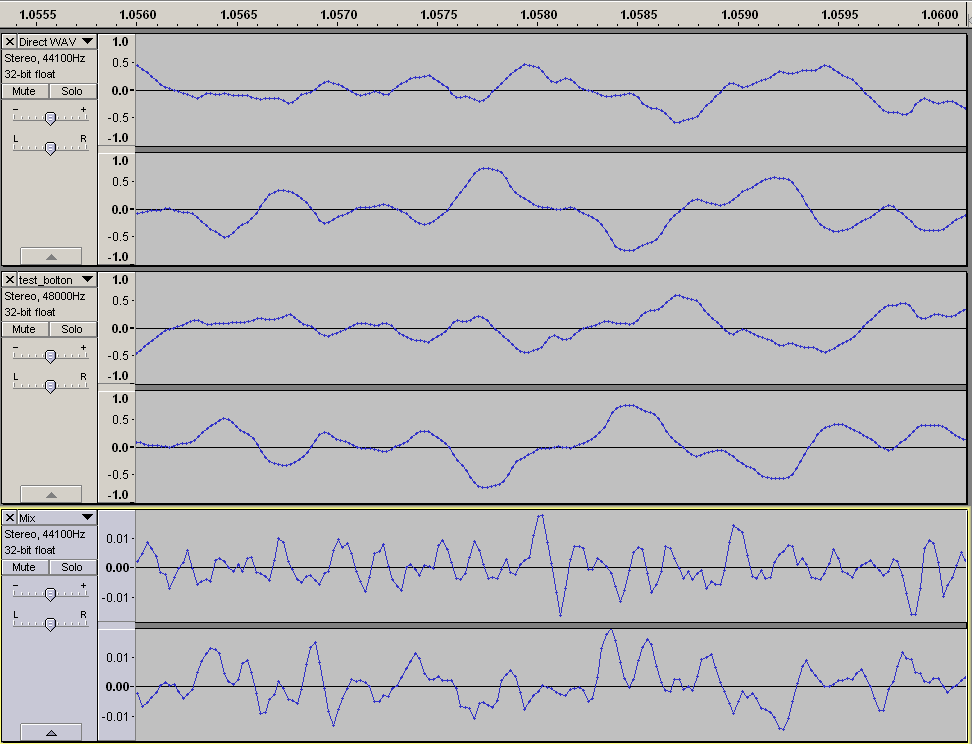This screenshot has height=744, width=972.
Task: Click the plus end of test_bolton gain
Action: (84, 347)
